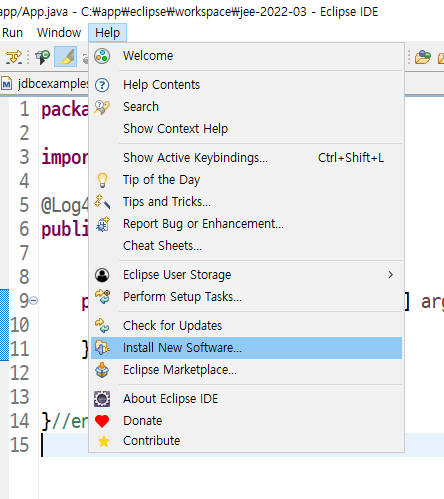Click the Tip of the Day lightbulb icon
Screen dimensions: 444x499
pos(102,180)
